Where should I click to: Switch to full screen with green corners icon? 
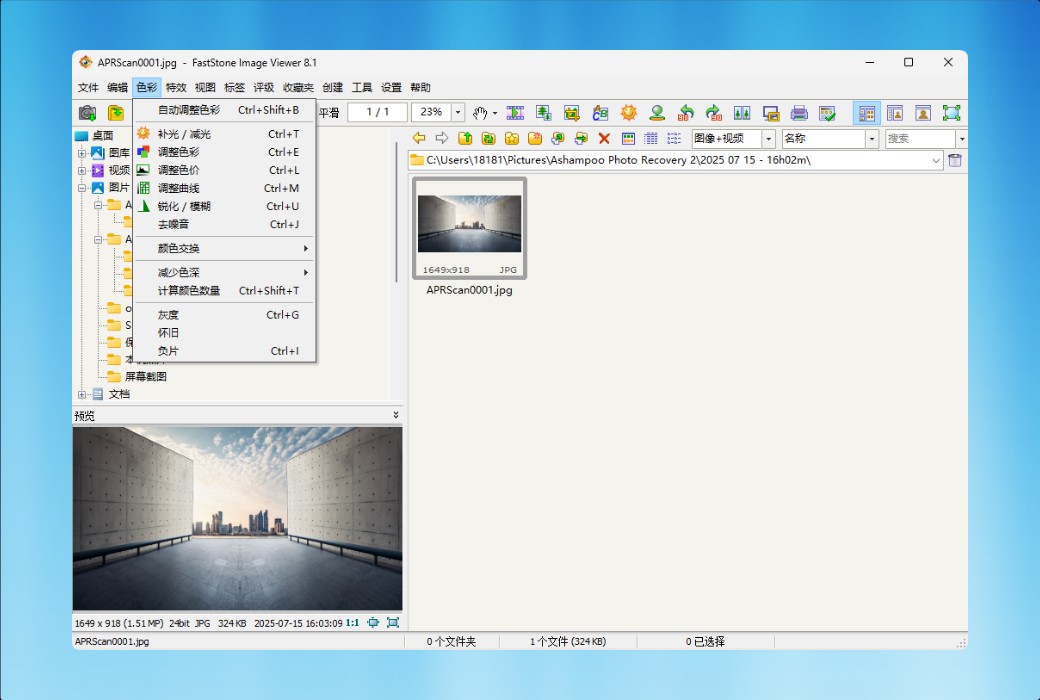tap(952, 113)
